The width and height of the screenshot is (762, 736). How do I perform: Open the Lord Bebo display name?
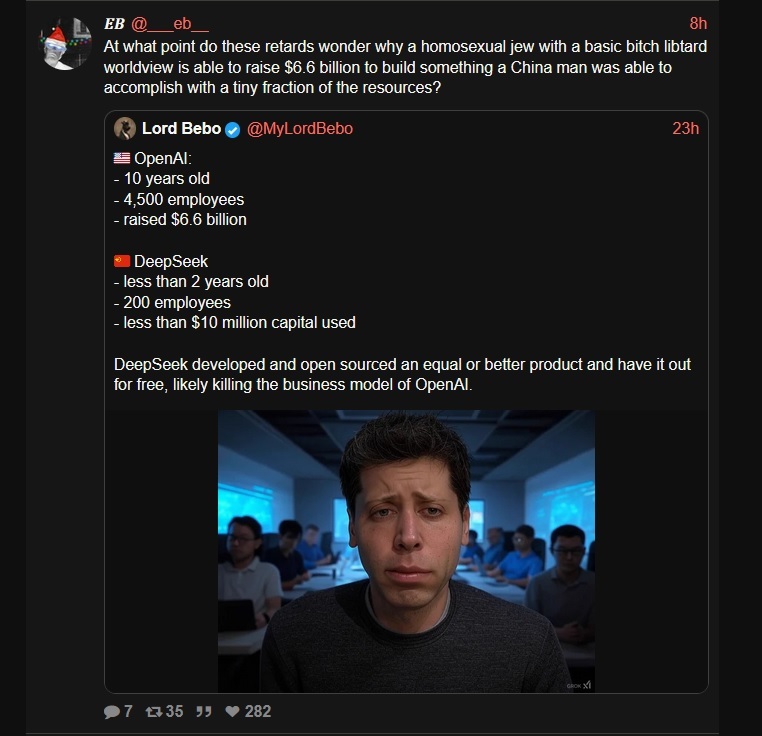[181, 128]
